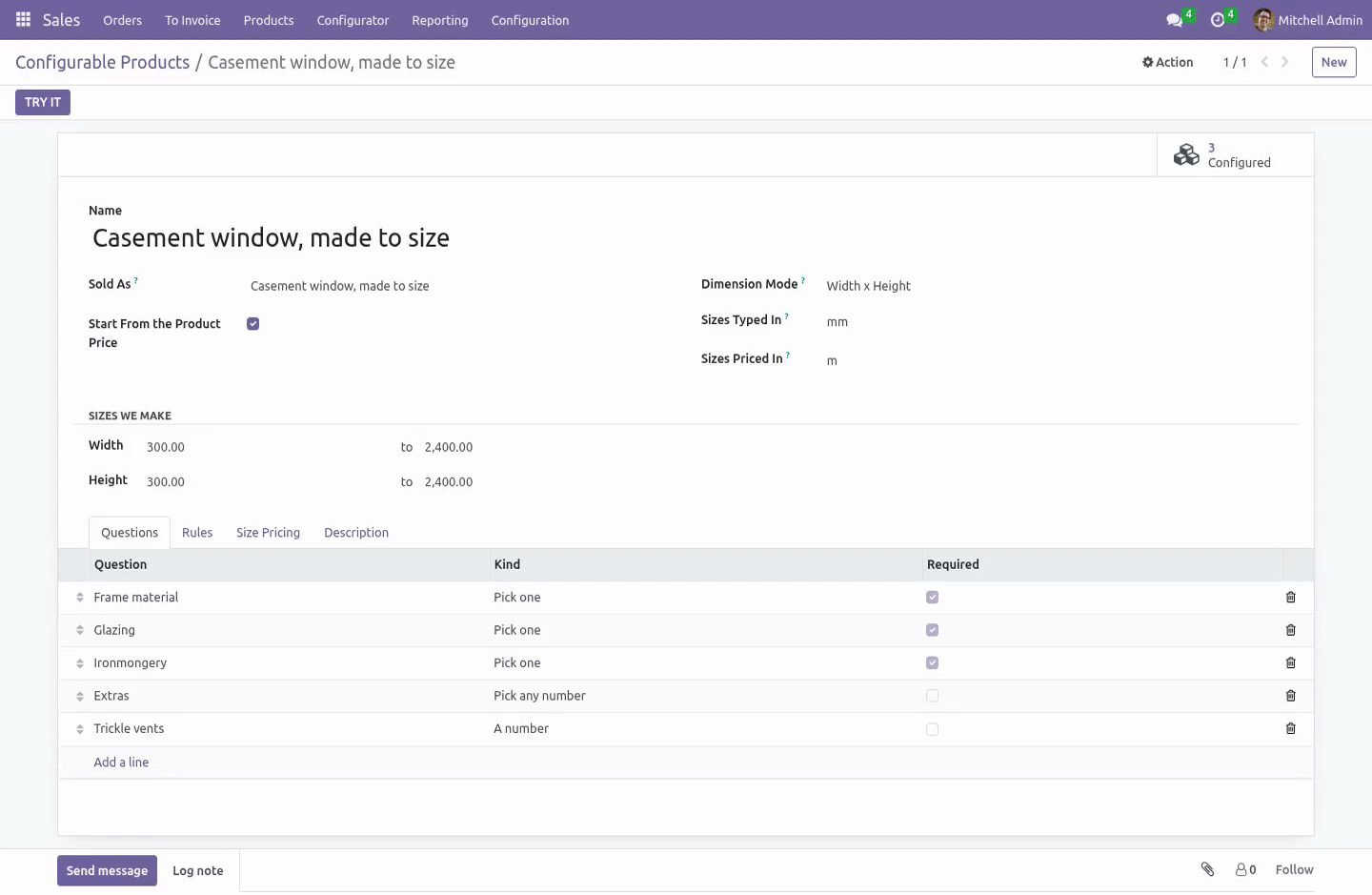
Task: Delete the Frame material question row
Action: click(1291, 598)
